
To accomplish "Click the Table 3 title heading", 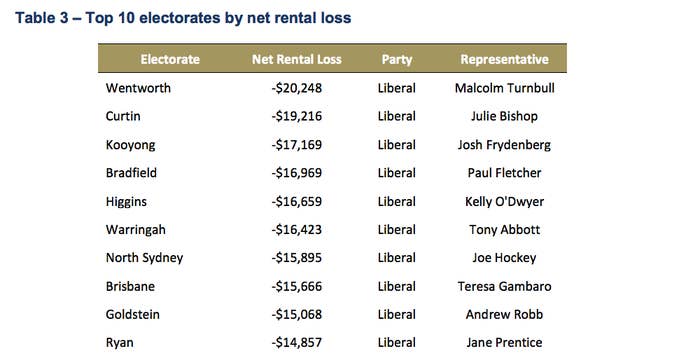I will pyautogui.click(x=183, y=18).
